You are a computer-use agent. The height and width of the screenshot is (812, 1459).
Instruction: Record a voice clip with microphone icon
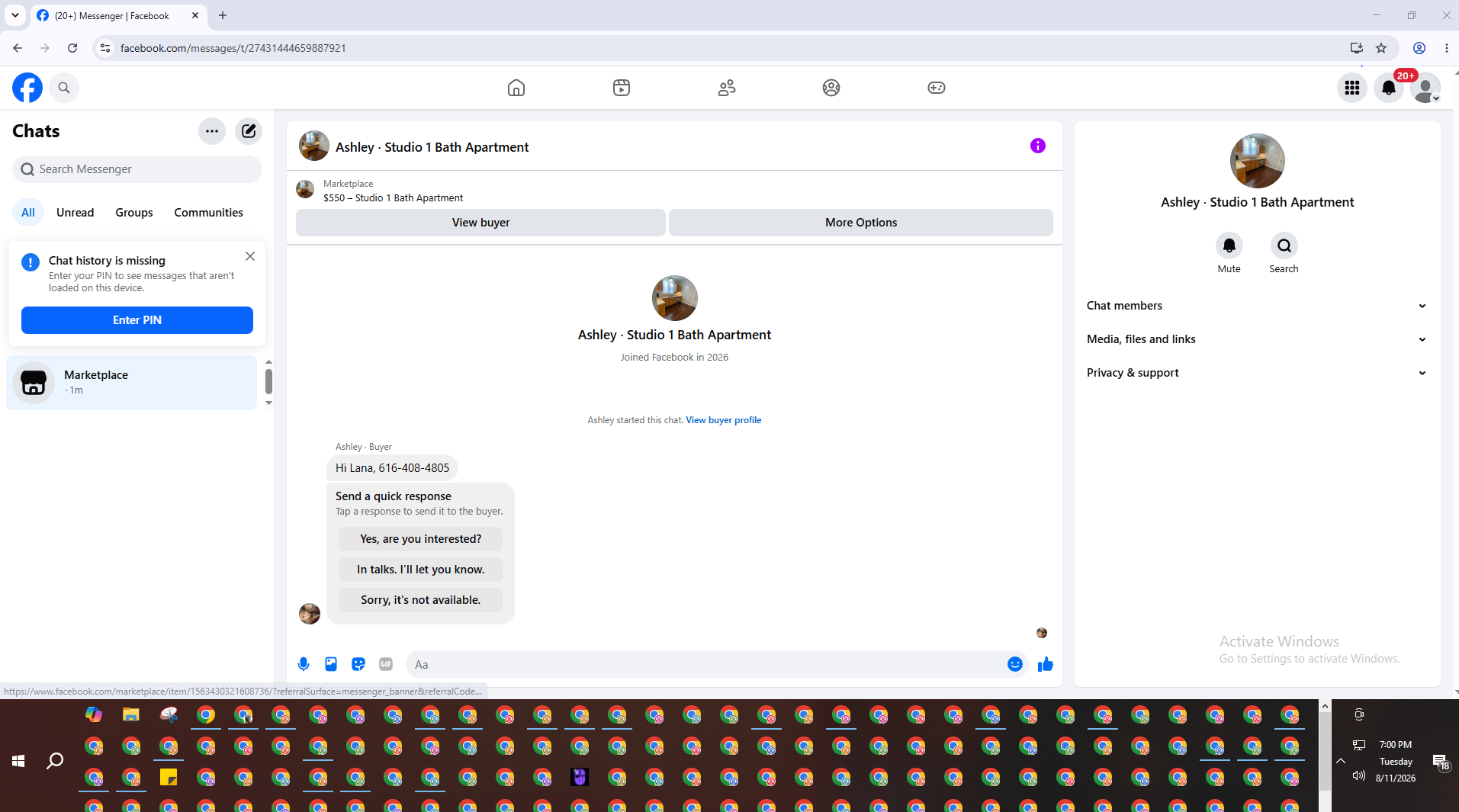[304, 664]
